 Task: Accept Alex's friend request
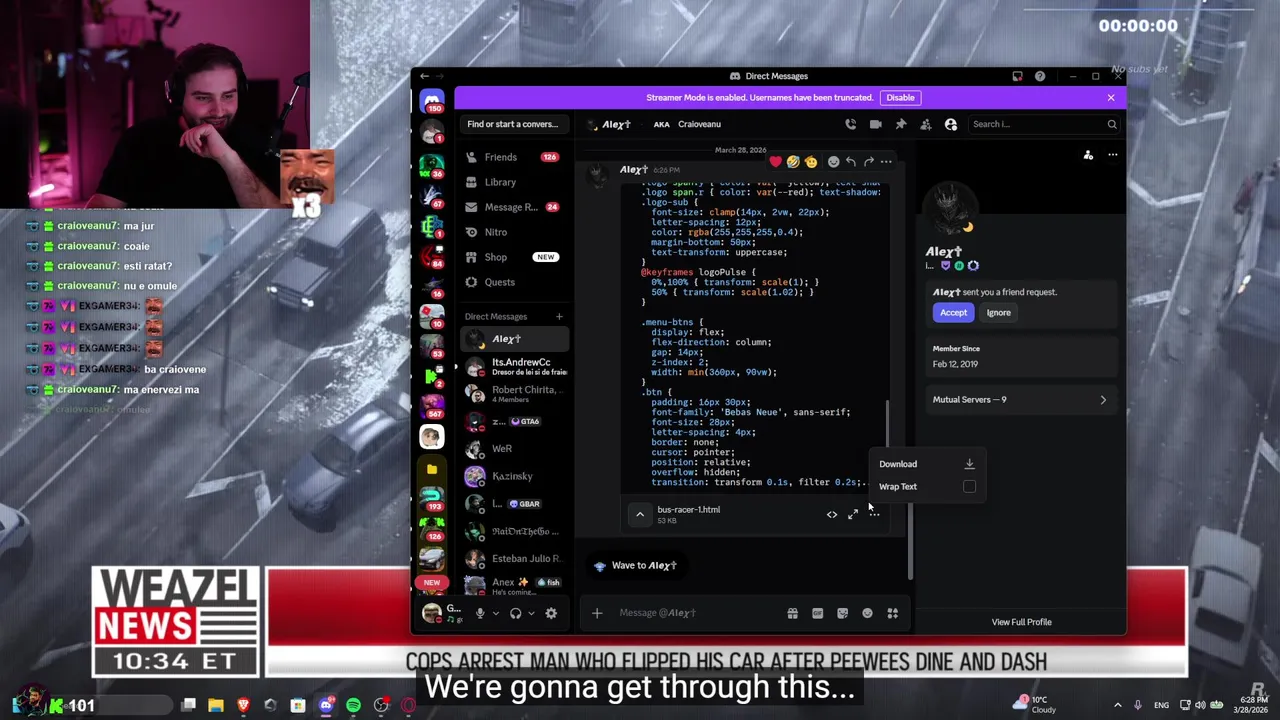(x=953, y=313)
